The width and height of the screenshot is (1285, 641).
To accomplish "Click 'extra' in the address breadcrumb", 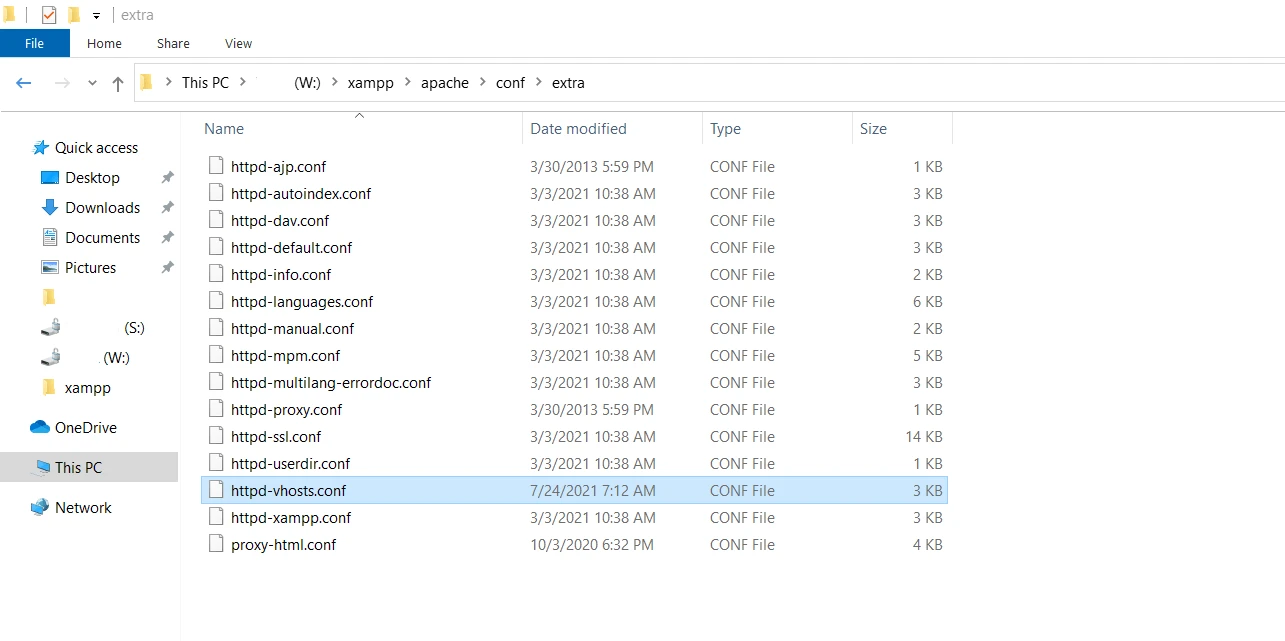I will 568,83.
